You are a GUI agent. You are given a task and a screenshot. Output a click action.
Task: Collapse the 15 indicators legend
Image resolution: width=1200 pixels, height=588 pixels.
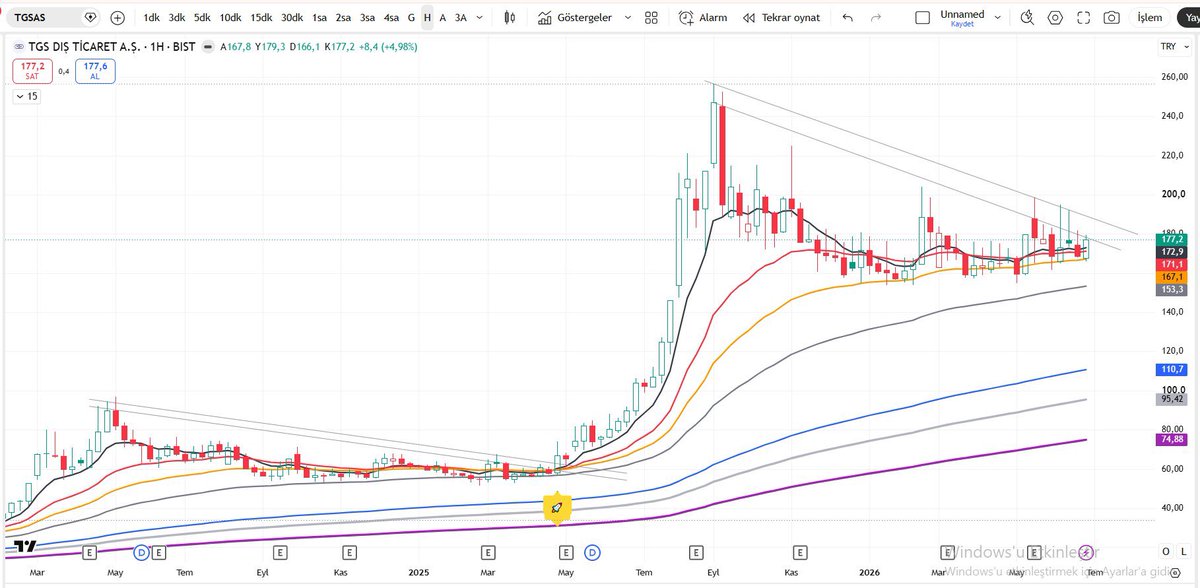coord(26,96)
